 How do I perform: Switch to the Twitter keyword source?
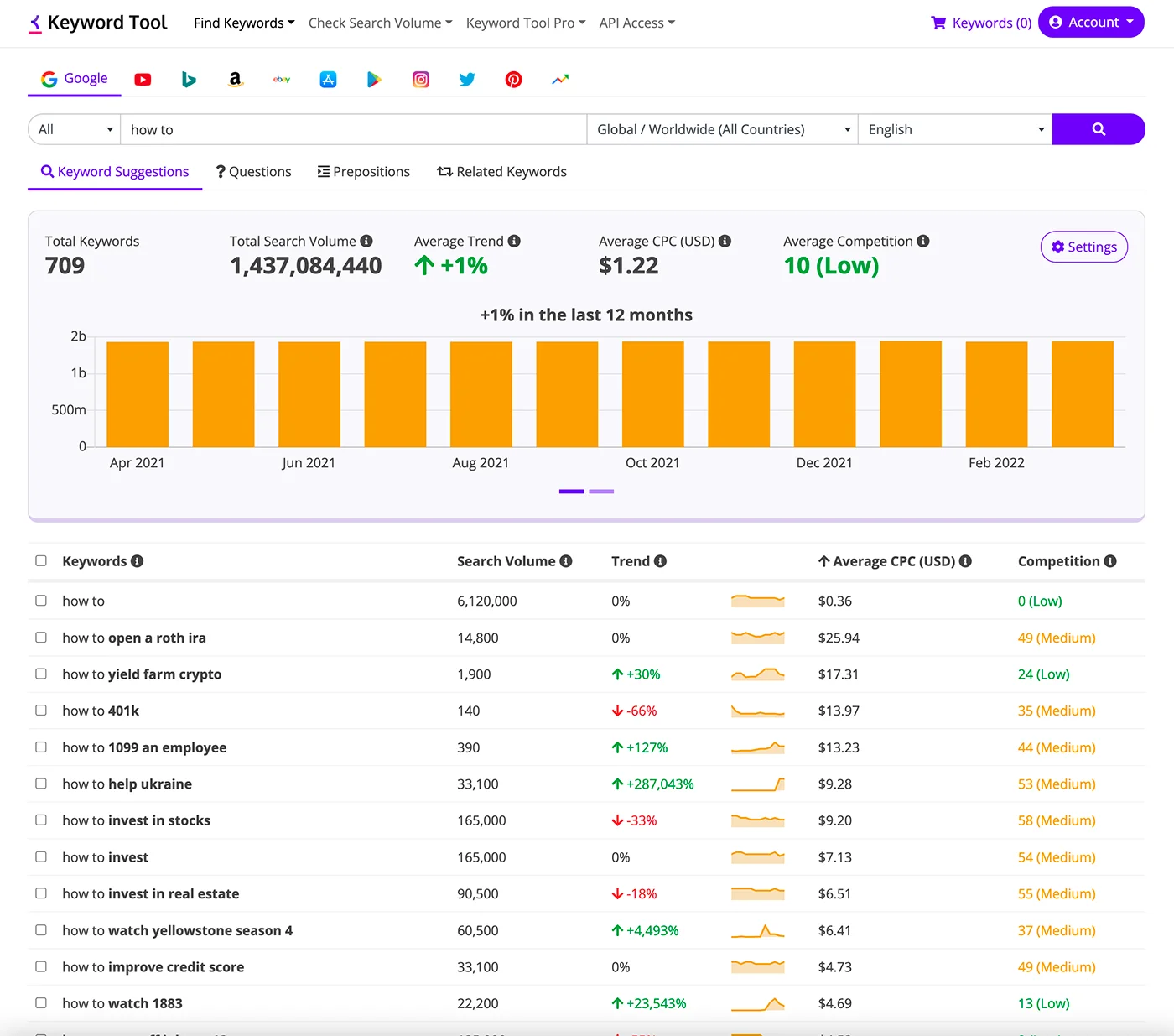coord(467,79)
